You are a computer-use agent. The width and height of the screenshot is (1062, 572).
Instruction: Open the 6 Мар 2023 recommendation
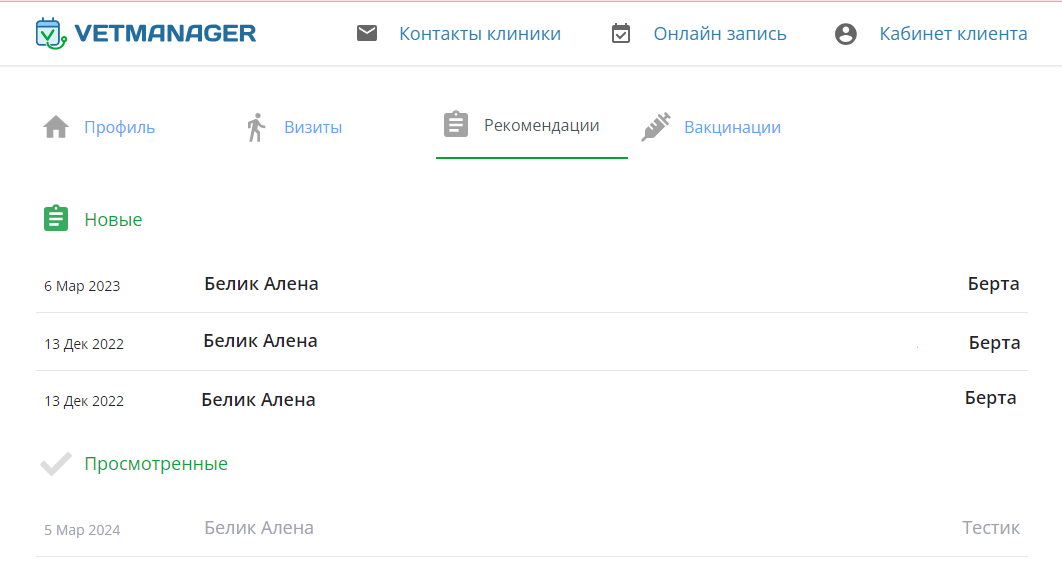tap(261, 284)
